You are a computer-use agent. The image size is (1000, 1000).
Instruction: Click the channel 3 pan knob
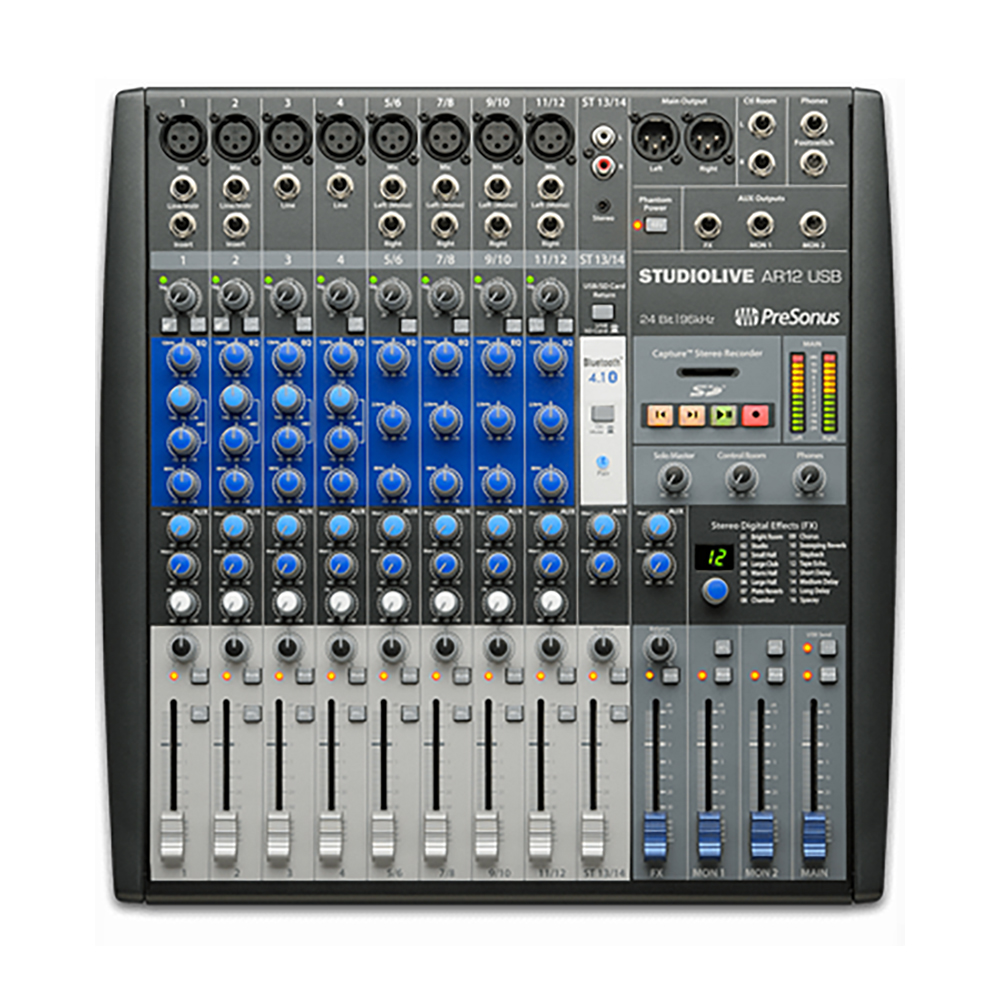click(x=288, y=647)
